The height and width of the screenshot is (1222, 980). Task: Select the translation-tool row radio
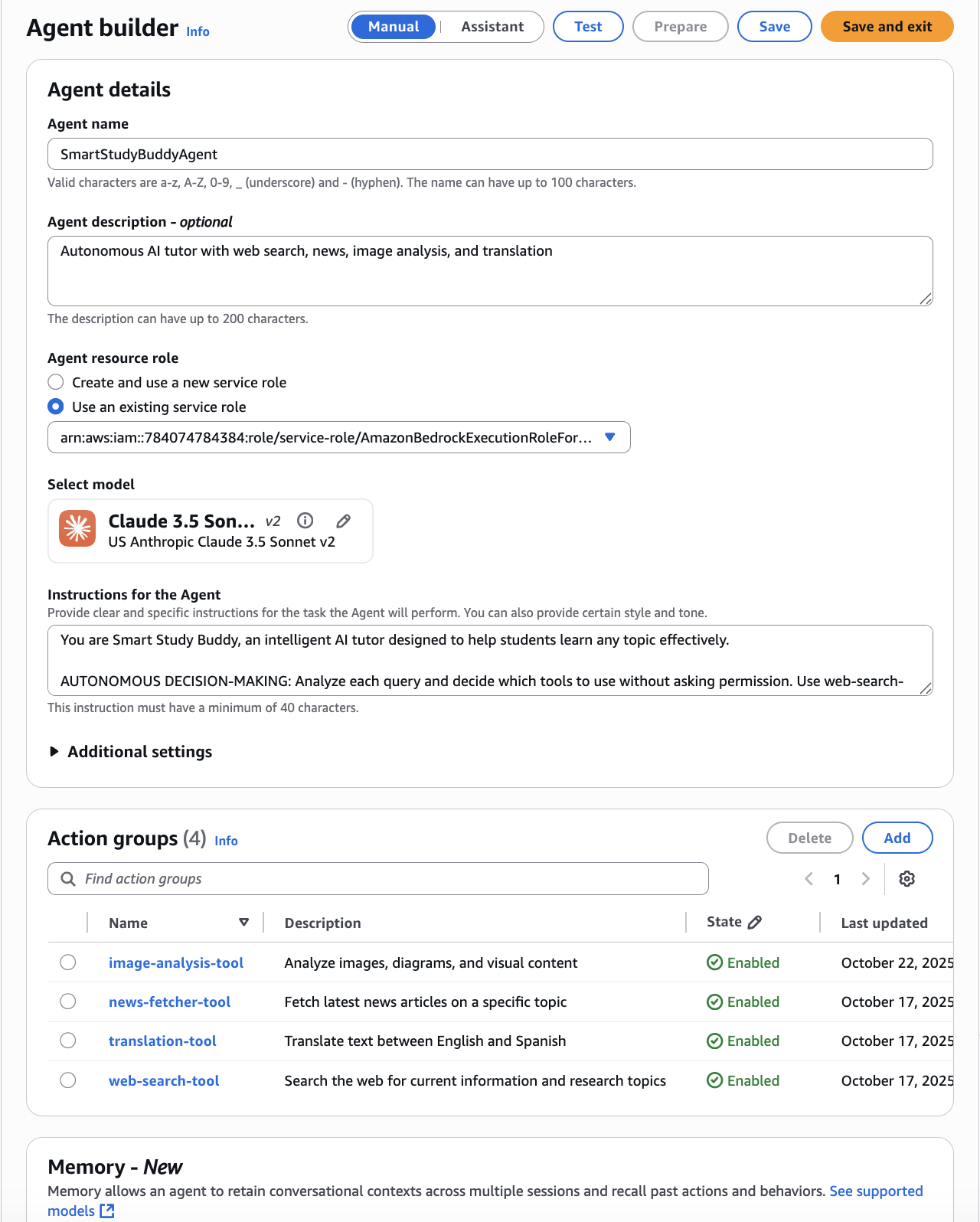click(x=68, y=1041)
